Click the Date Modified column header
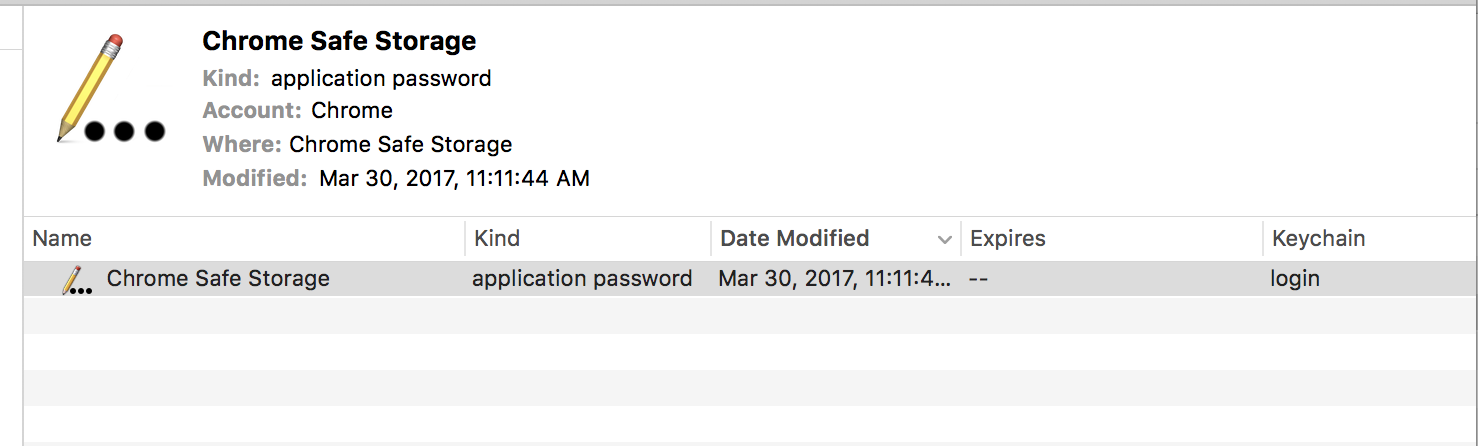 (x=794, y=239)
